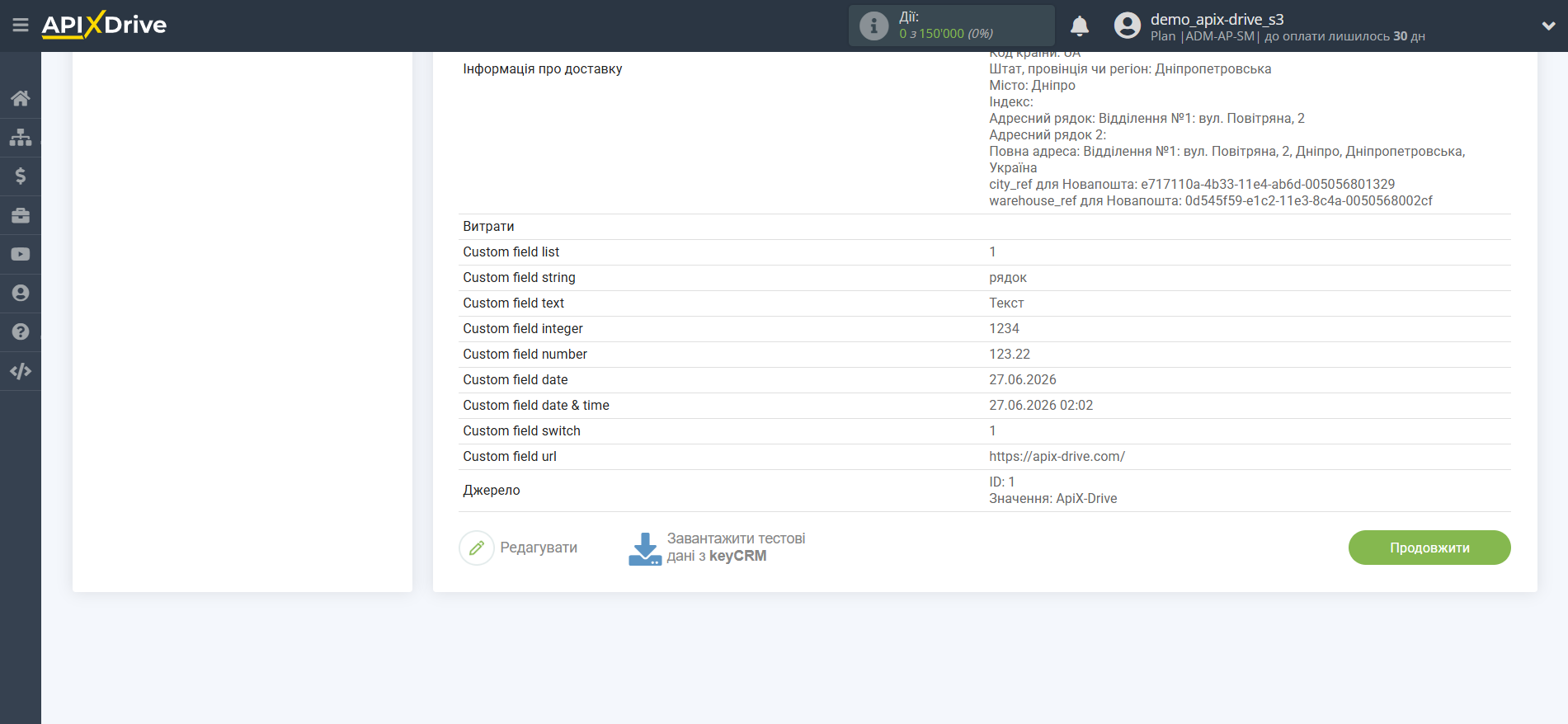Open the hamburger menu icon
The image size is (1568, 724).
click(x=21, y=26)
